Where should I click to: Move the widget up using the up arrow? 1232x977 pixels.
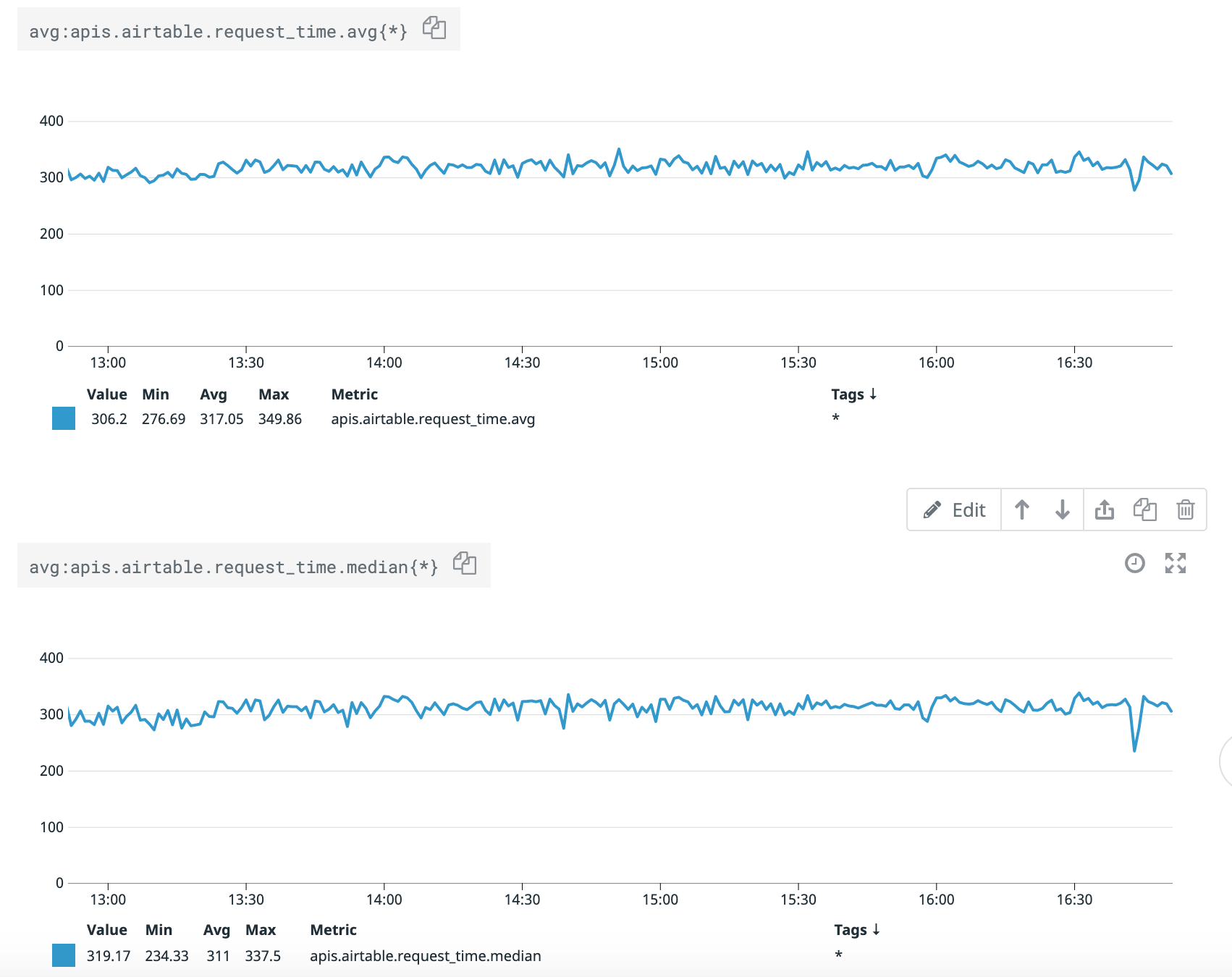click(x=1022, y=509)
